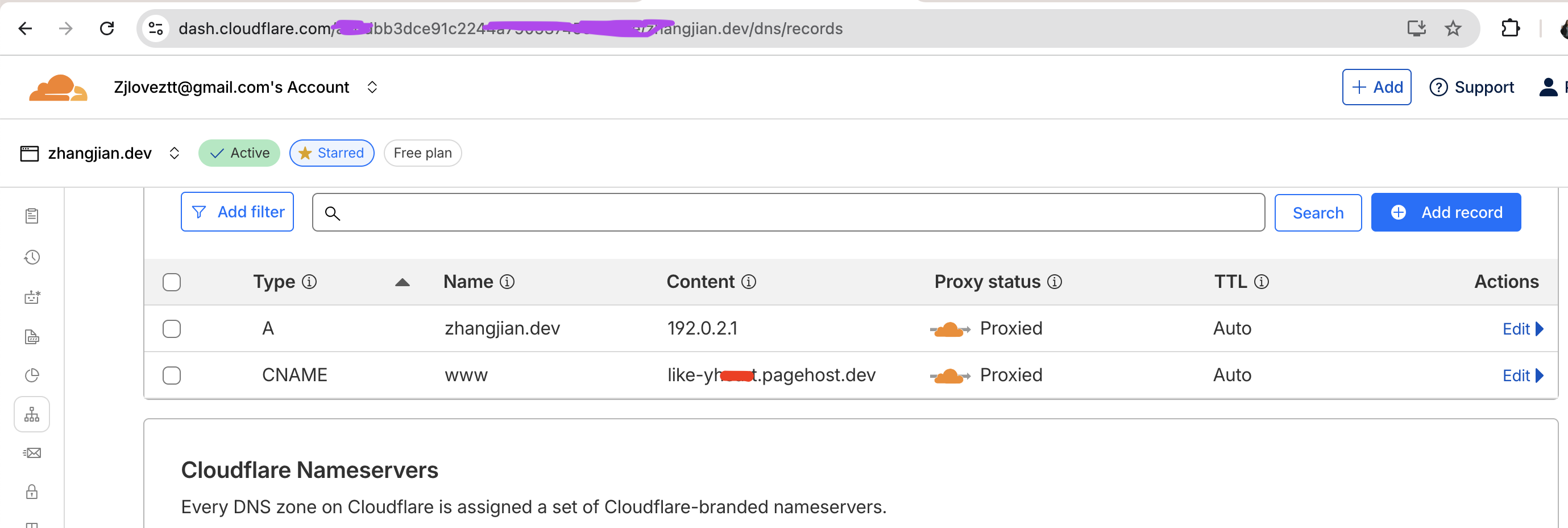Open AI bot icon in sidebar
The height and width of the screenshot is (528, 1568).
point(32,297)
